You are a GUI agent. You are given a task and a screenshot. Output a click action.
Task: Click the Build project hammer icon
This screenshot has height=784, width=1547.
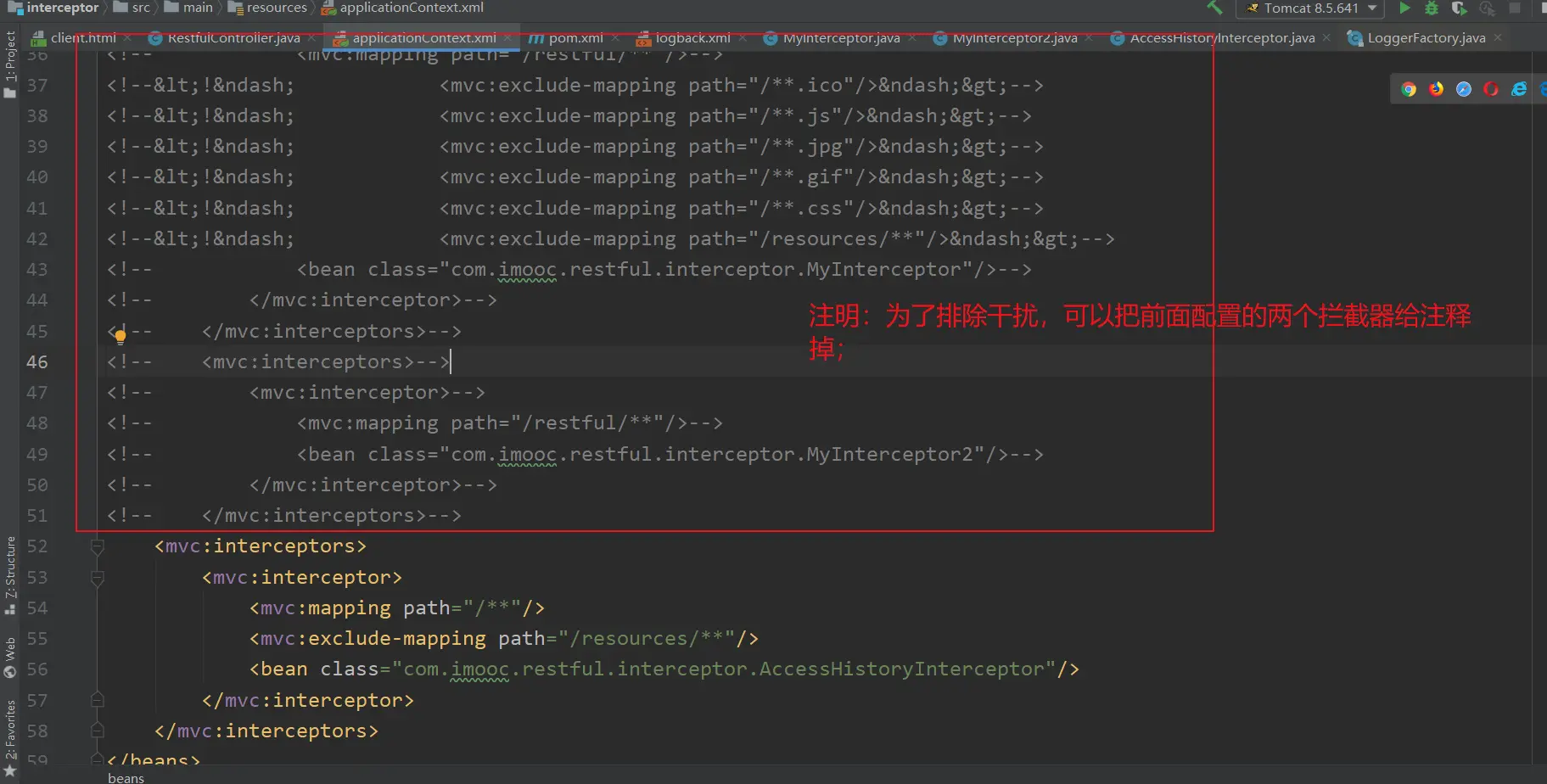tap(1214, 8)
